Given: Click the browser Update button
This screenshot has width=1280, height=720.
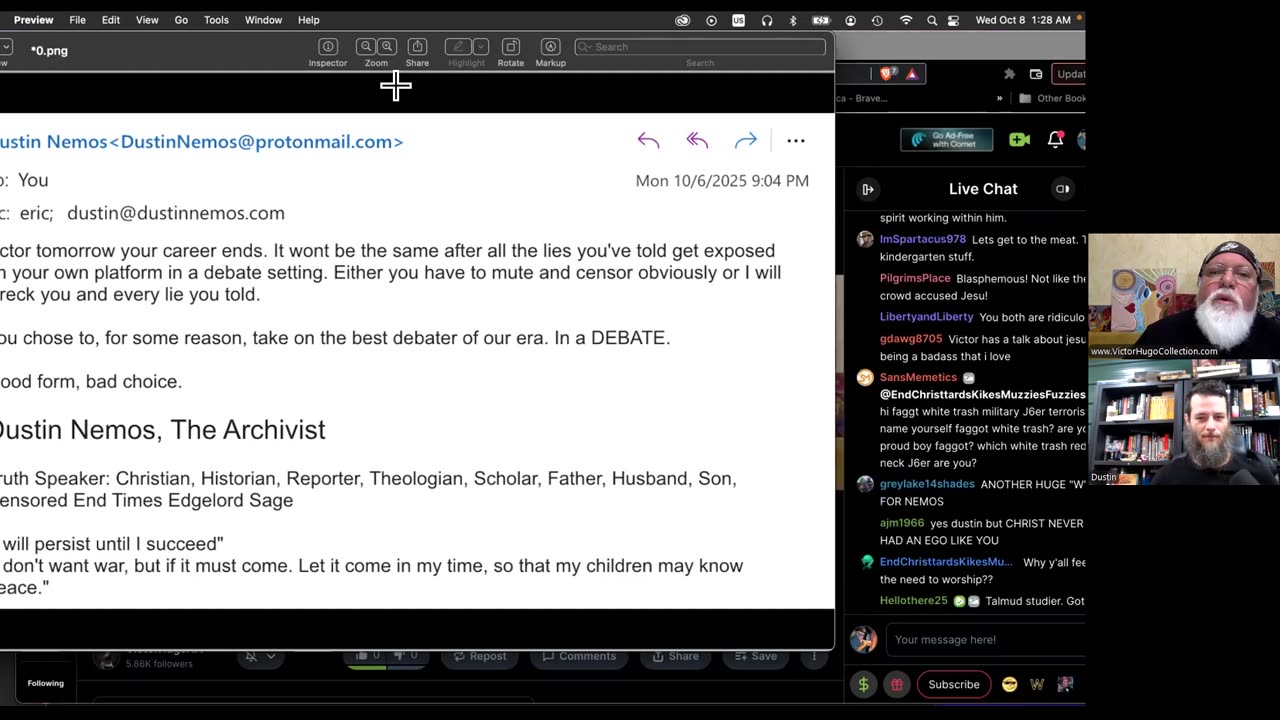Looking at the screenshot, I should tap(1069, 74).
